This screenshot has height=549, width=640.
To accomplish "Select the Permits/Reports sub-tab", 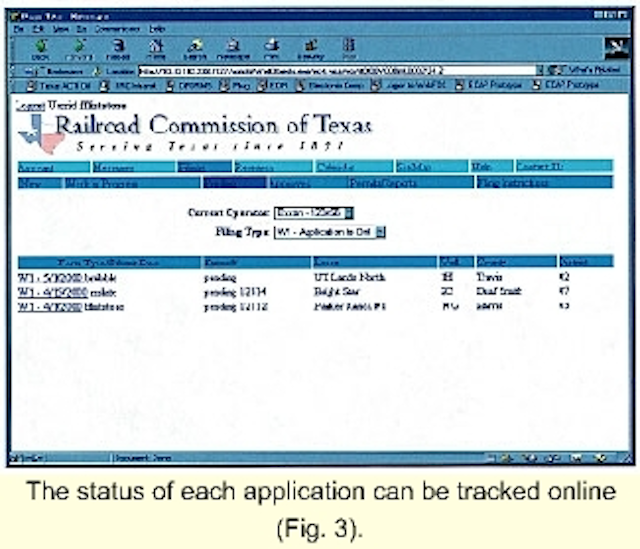I will [410, 183].
